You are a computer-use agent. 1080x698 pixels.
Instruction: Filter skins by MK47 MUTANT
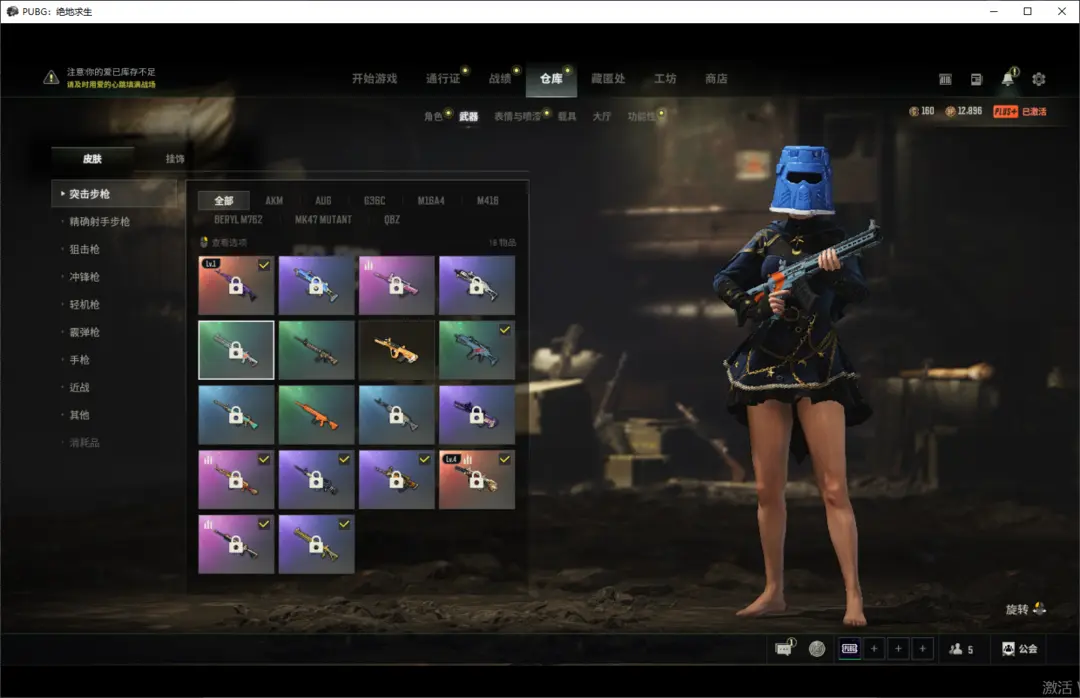coord(323,220)
